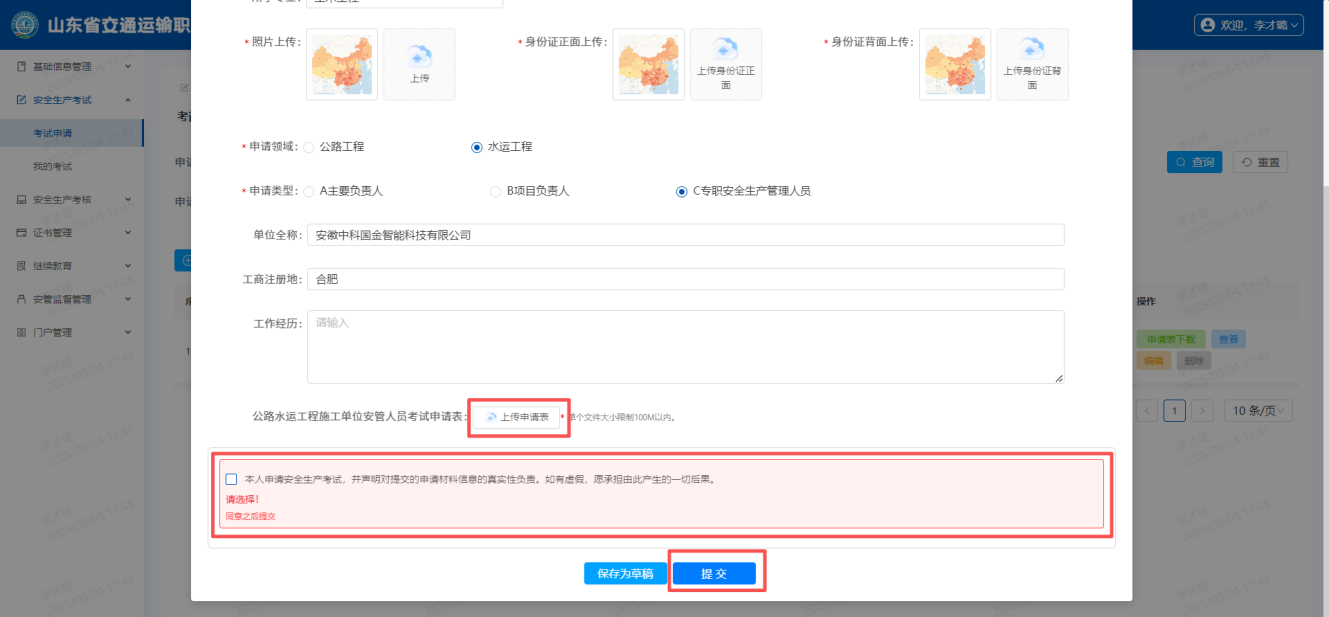This screenshot has height=617, width=1329.
Task: Collapse the 安全生产考试 chevron
Action: (128, 100)
